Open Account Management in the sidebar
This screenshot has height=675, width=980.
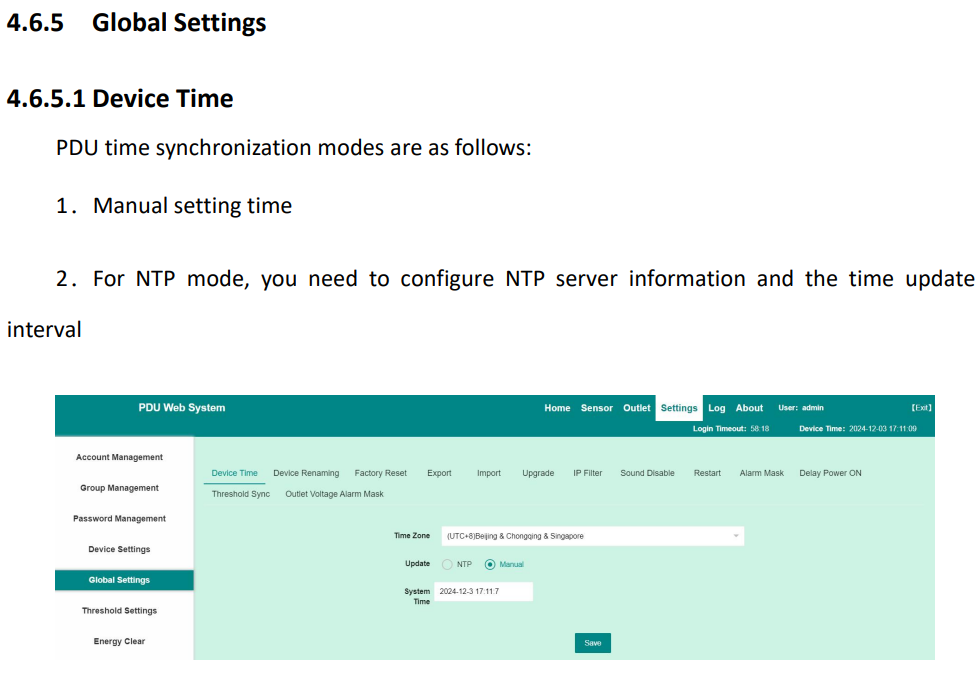pos(119,458)
